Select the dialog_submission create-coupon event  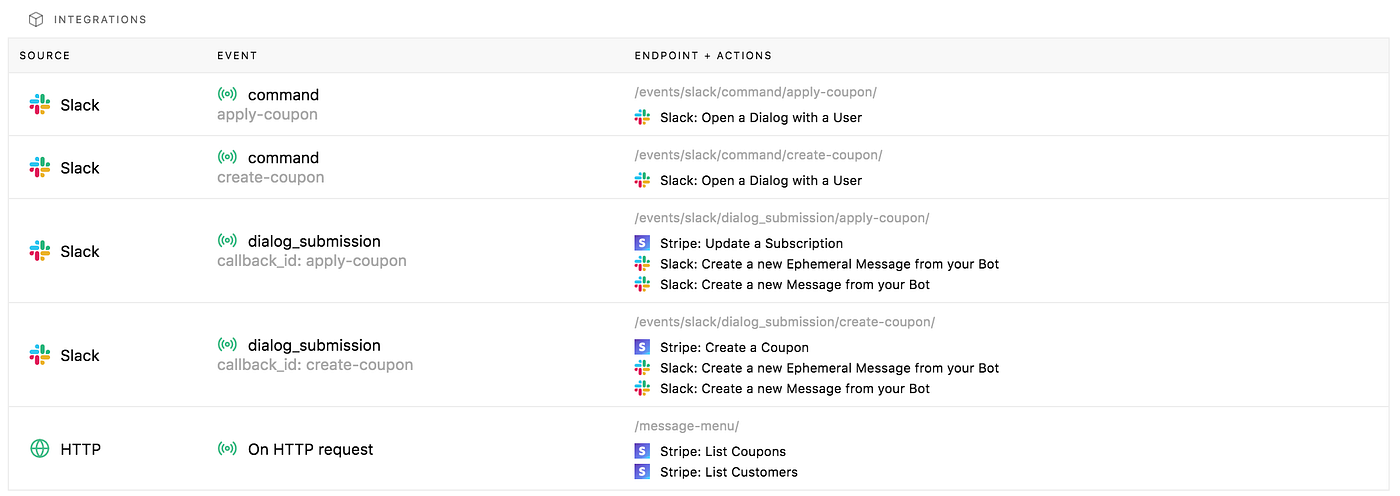pos(314,345)
